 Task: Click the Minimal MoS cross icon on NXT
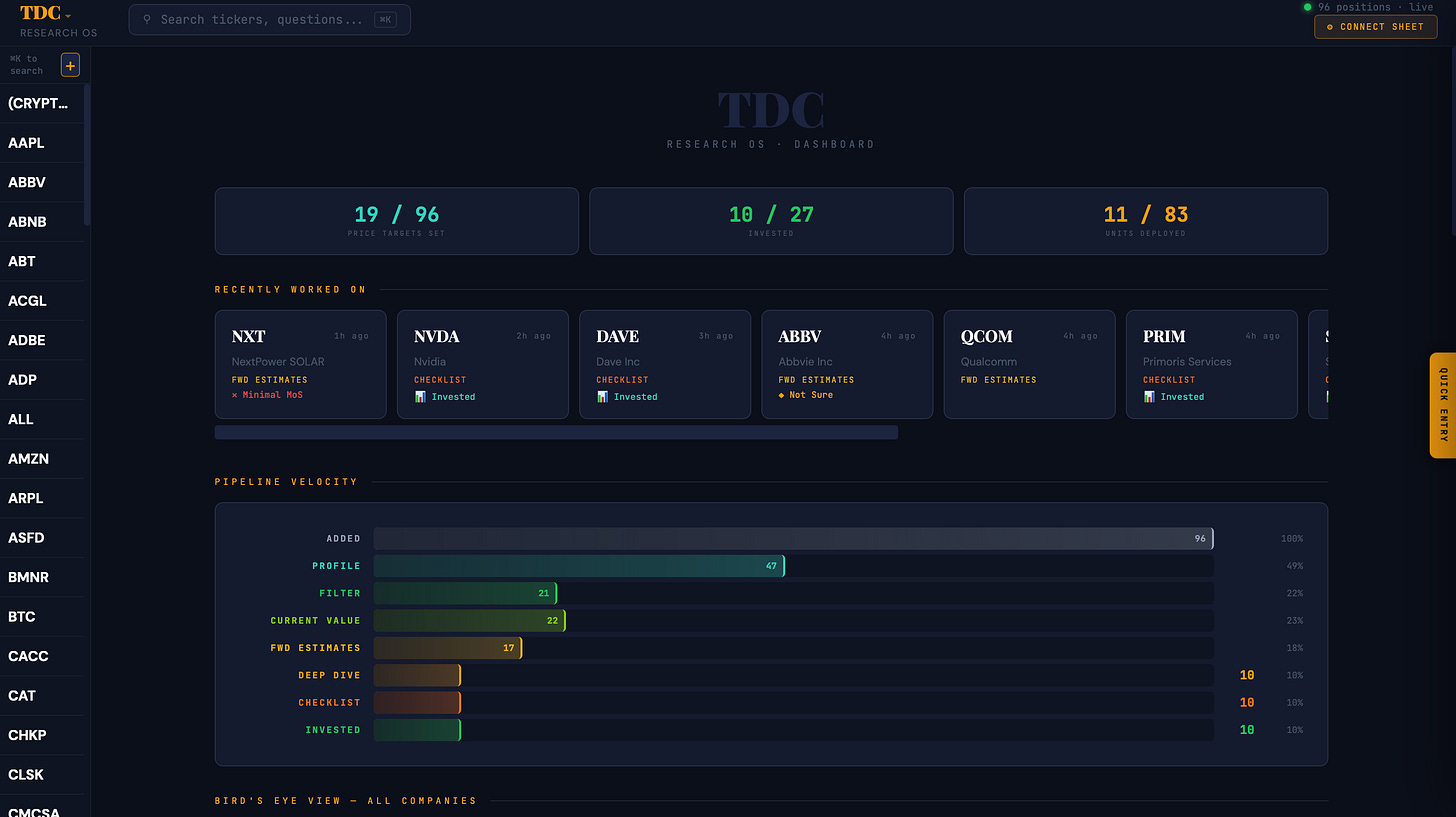[235, 395]
